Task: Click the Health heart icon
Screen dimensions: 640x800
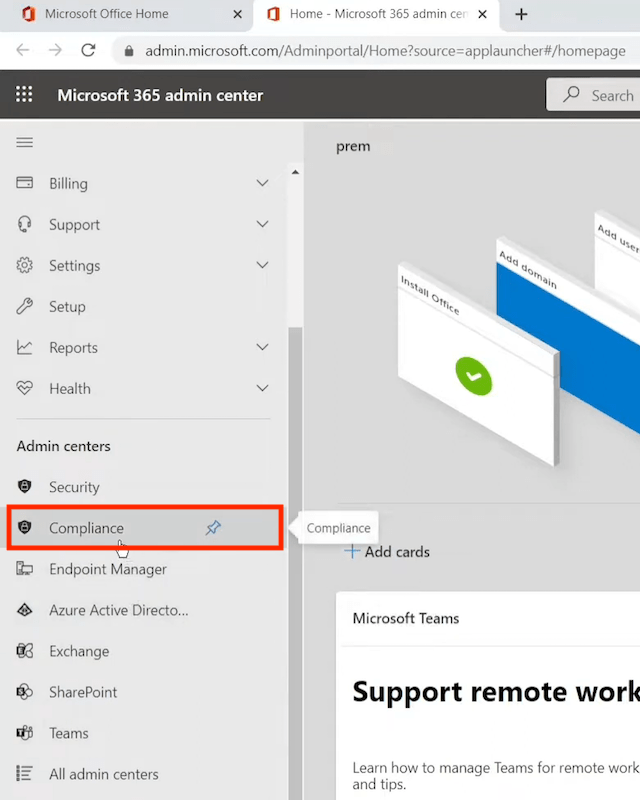Action: click(x=24, y=388)
